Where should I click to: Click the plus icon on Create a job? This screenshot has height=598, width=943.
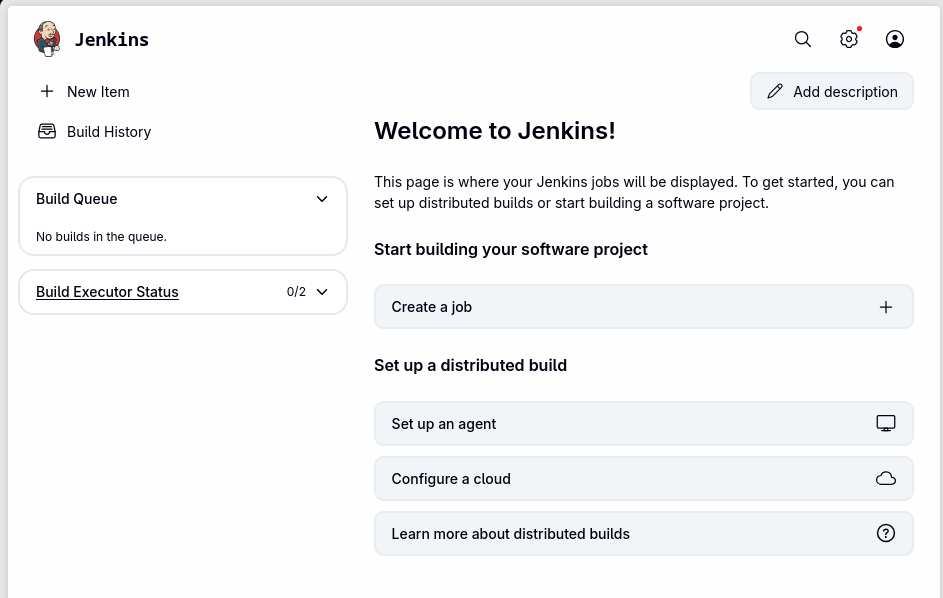(886, 307)
